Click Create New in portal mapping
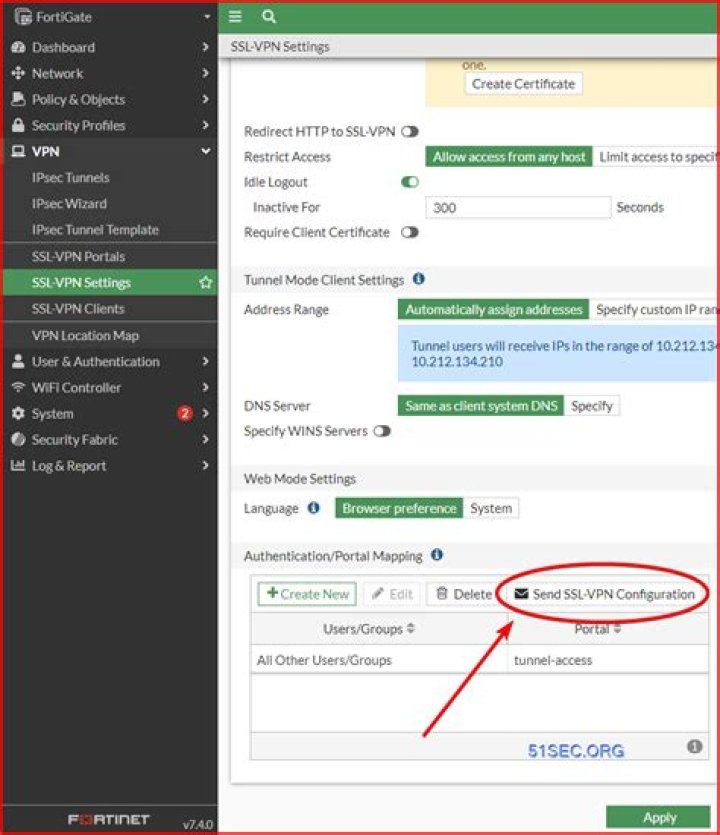The height and width of the screenshot is (835, 720). (307, 594)
